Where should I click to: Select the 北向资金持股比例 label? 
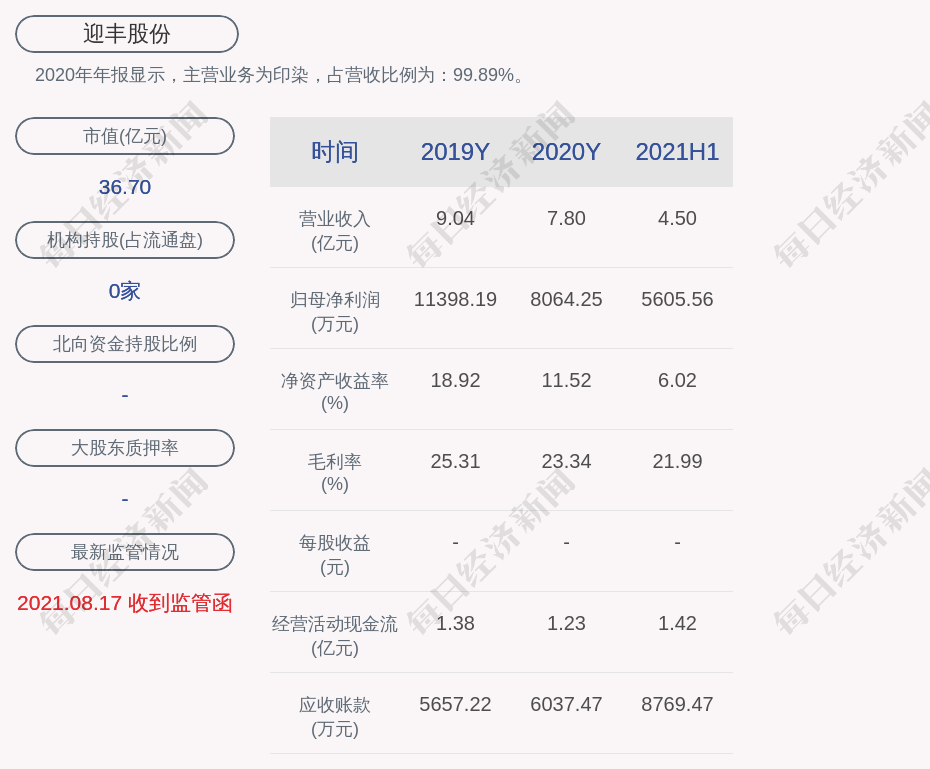pyautogui.click(x=125, y=344)
